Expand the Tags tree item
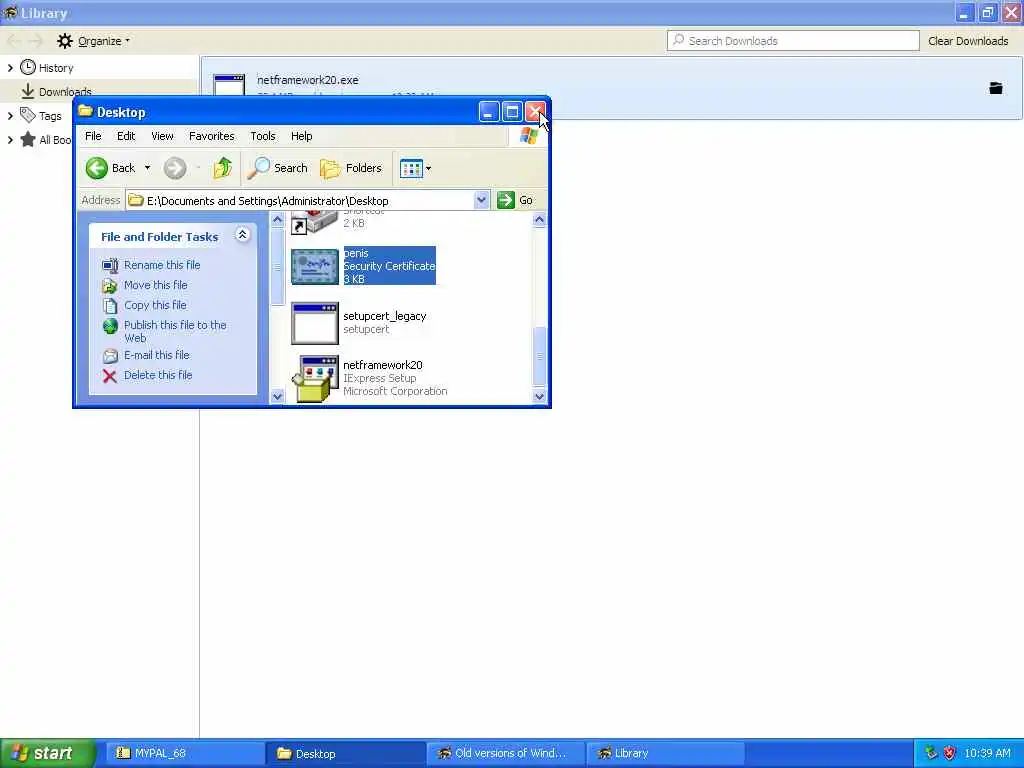The image size is (1024, 768). click(10, 116)
